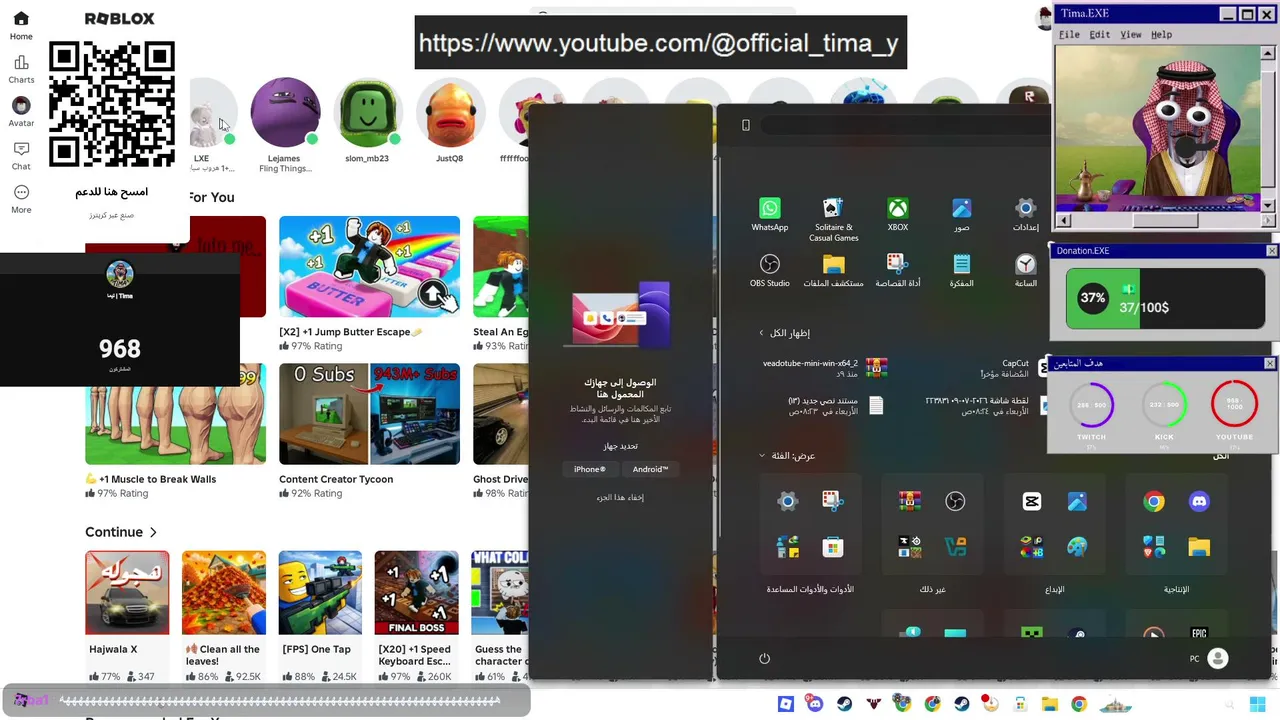The image size is (1280, 720).
Task: Click the Windows Start button on taskbar
Action: tap(1258, 704)
